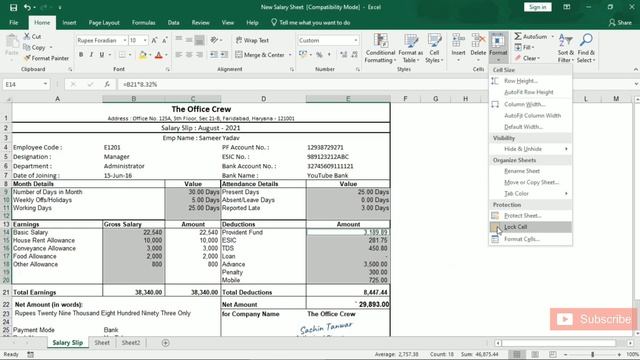Open Cell Styles gallery
Screen dimensions: 640x360
coord(434,48)
